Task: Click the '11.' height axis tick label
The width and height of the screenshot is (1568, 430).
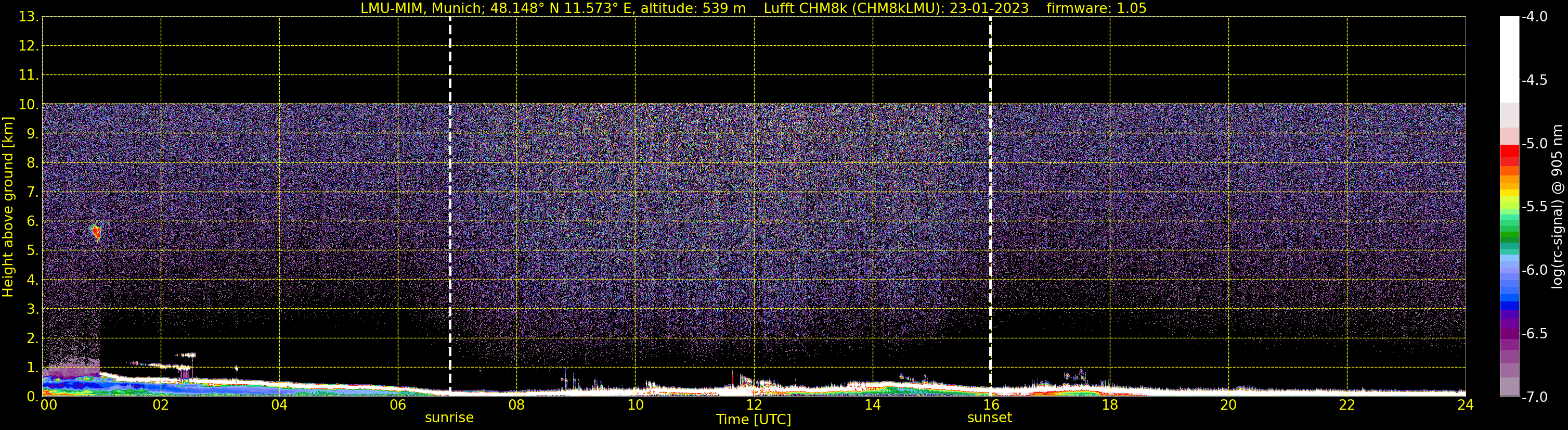Action: pos(29,75)
